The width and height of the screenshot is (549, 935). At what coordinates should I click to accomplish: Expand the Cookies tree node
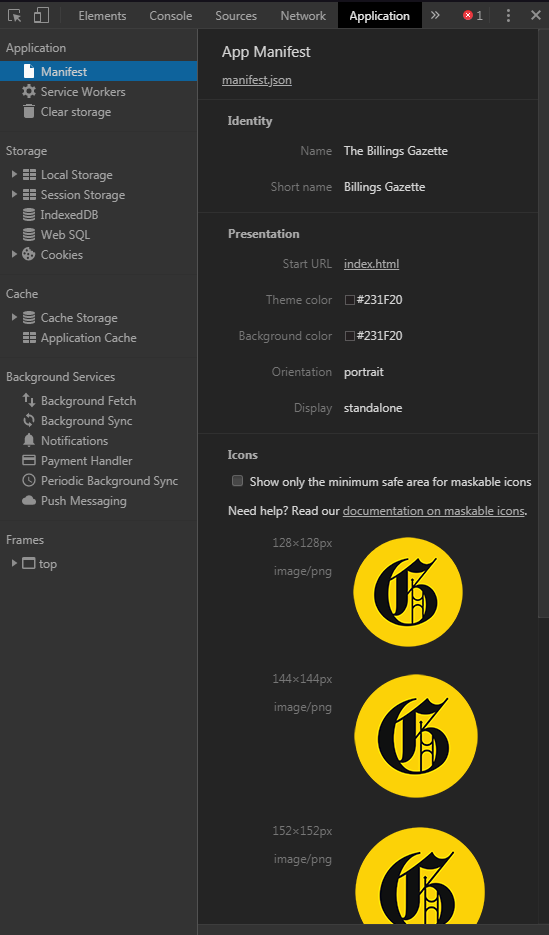point(14,254)
